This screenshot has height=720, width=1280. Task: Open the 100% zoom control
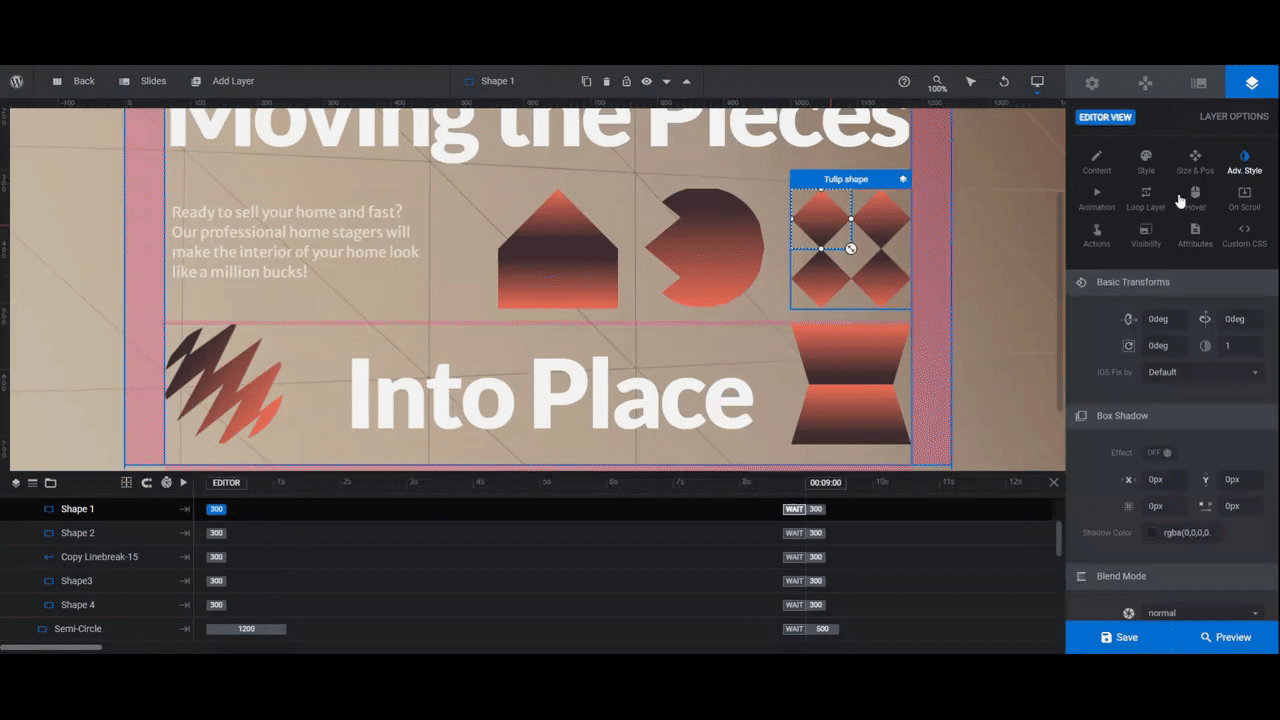coord(937,83)
